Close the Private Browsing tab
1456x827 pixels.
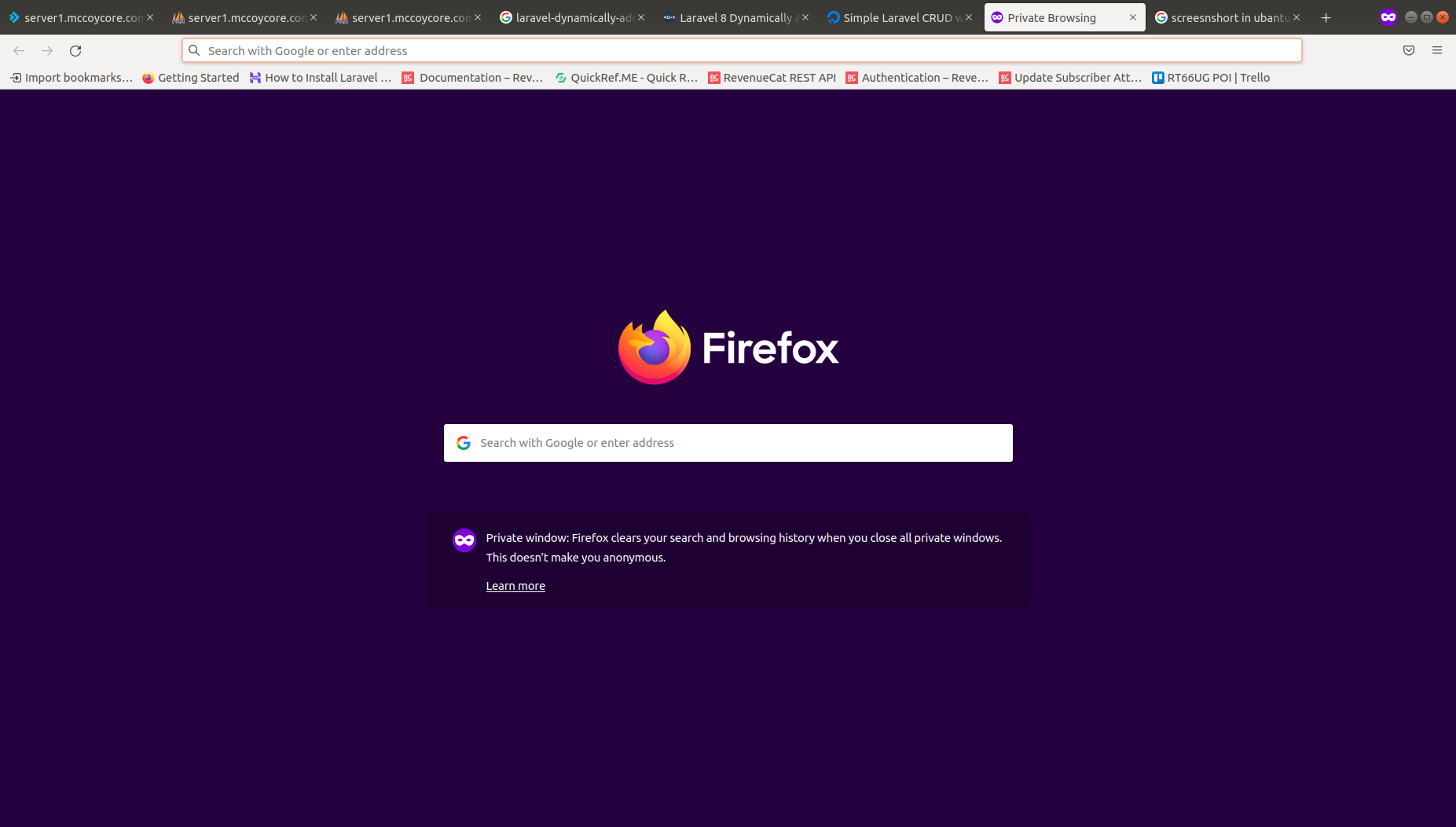1132,18
